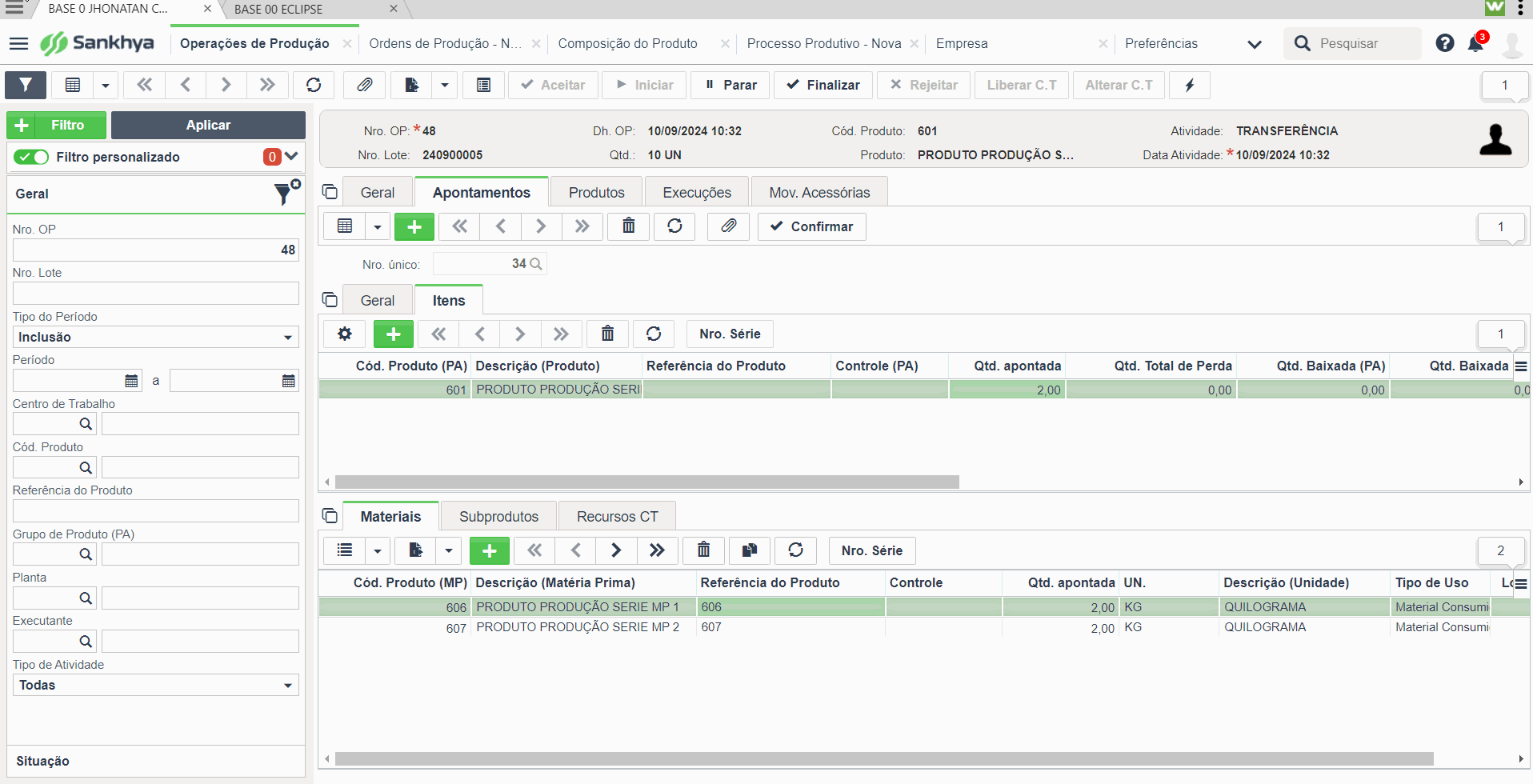Open Itens grid column menu icon

click(x=1521, y=366)
